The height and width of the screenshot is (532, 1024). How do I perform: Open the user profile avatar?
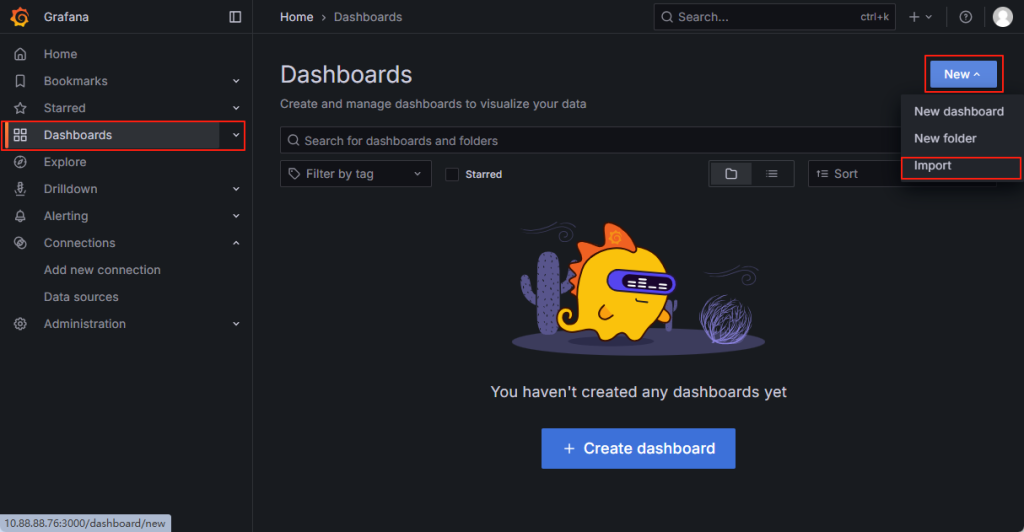coord(1002,17)
